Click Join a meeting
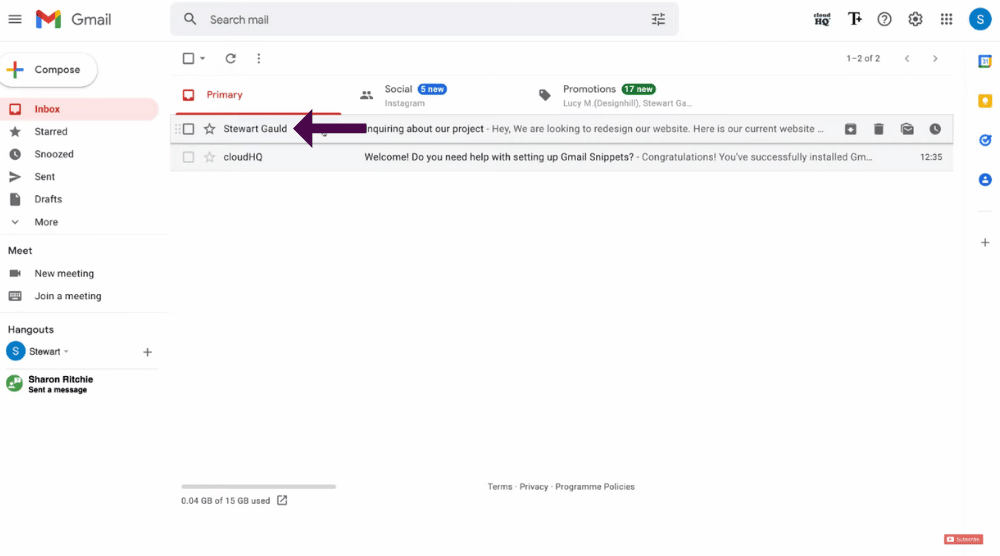The height and width of the screenshot is (556, 1000). click(x=68, y=296)
